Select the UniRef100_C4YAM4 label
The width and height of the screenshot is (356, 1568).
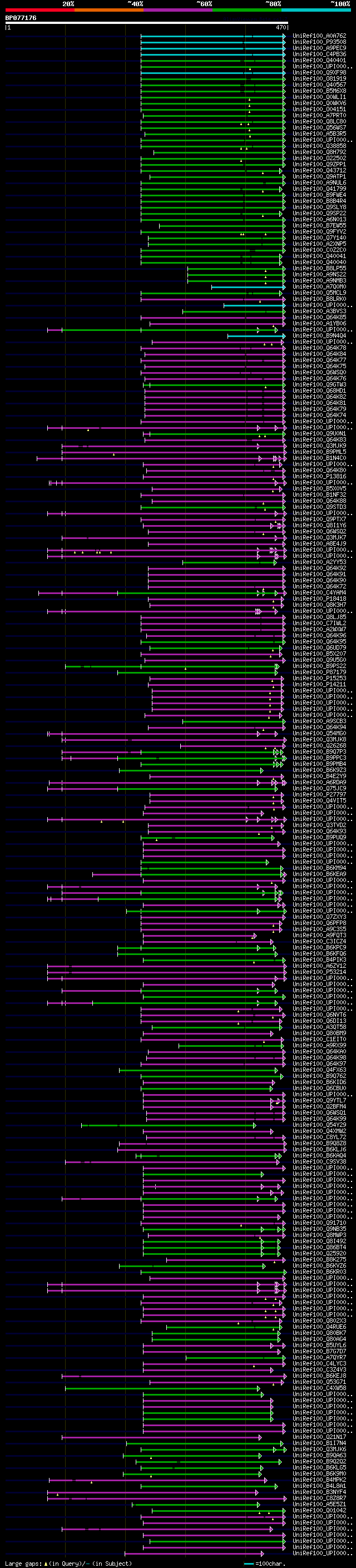pyautogui.click(x=319, y=592)
